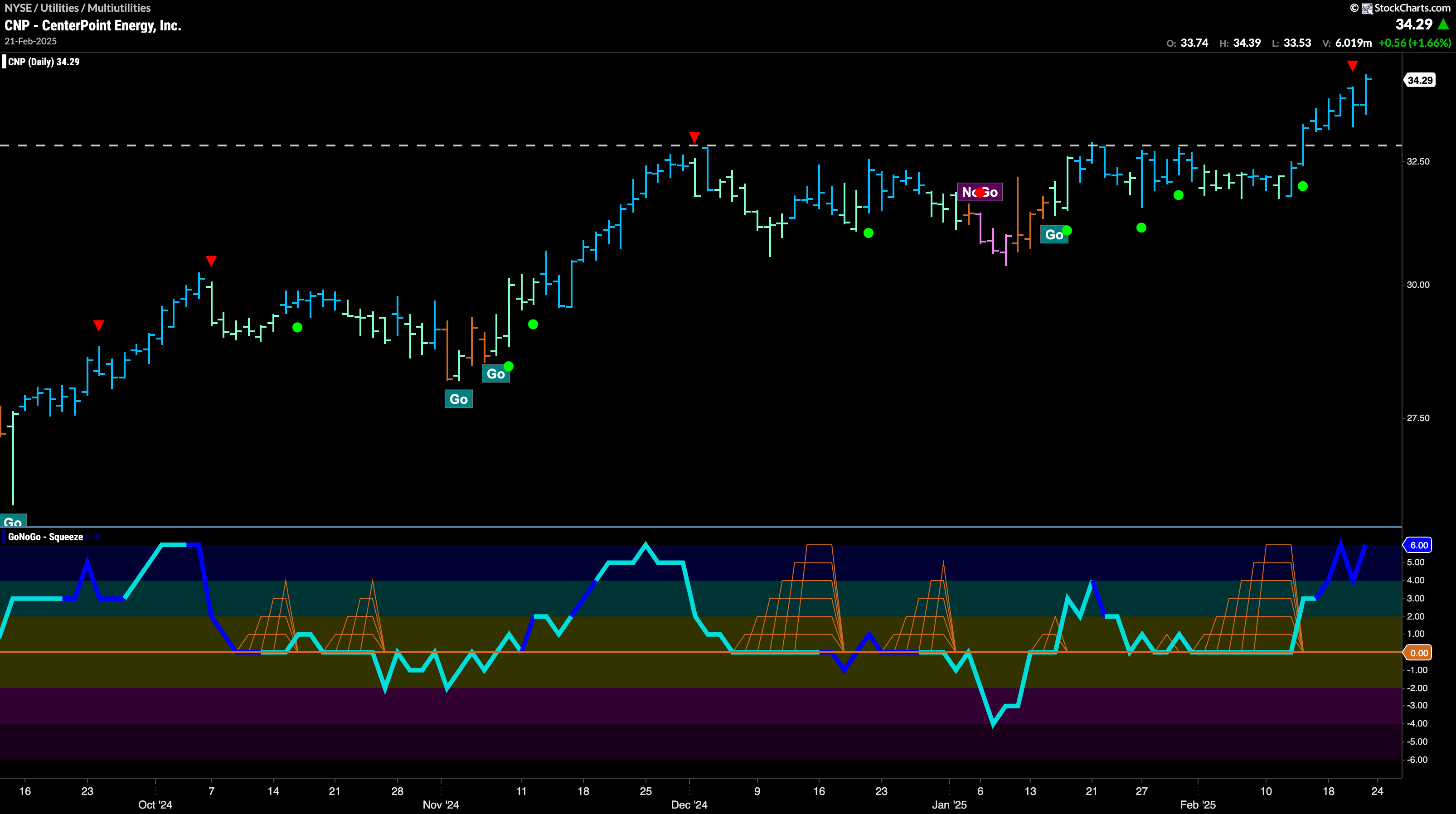Click the red triangle marker near October 7 high
Image resolution: width=1456 pixels, height=814 pixels.
point(211,261)
